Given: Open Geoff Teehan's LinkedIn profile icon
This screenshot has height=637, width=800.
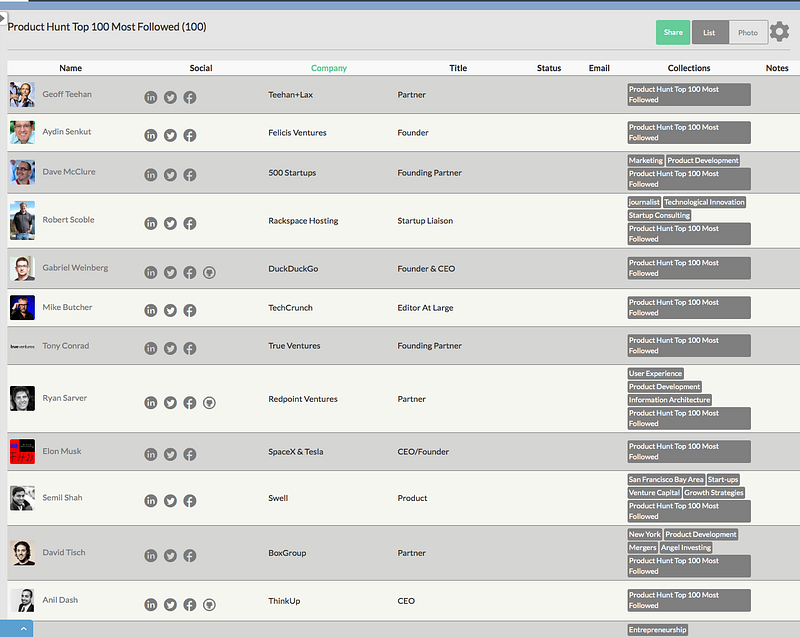Looking at the screenshot, I should click(x=151, y=97).
